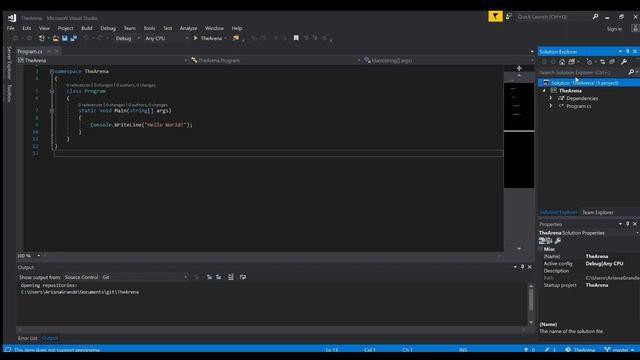Open the TheArena.Program type navigation dropdown

(276, 60)
